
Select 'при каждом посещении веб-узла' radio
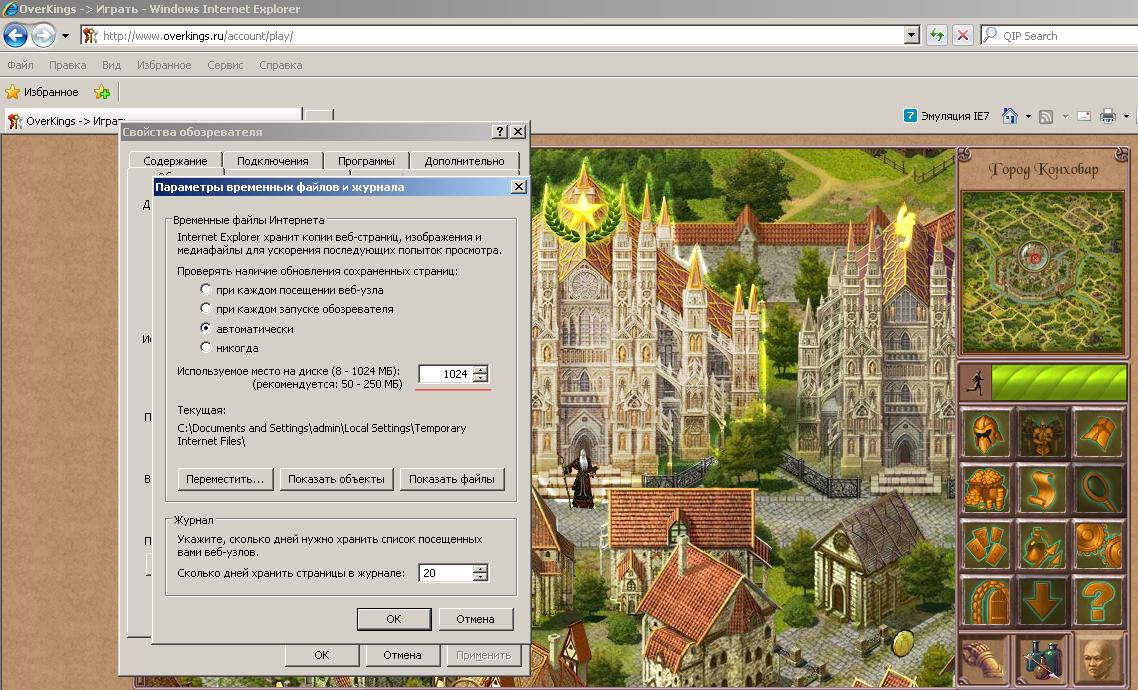pos(206,289)
